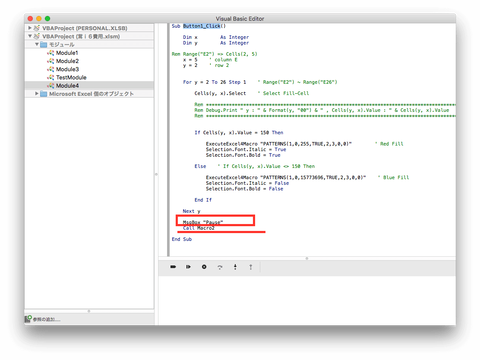Click the 参照の追加 button label

pyautogui.click(x=46, y=319)
